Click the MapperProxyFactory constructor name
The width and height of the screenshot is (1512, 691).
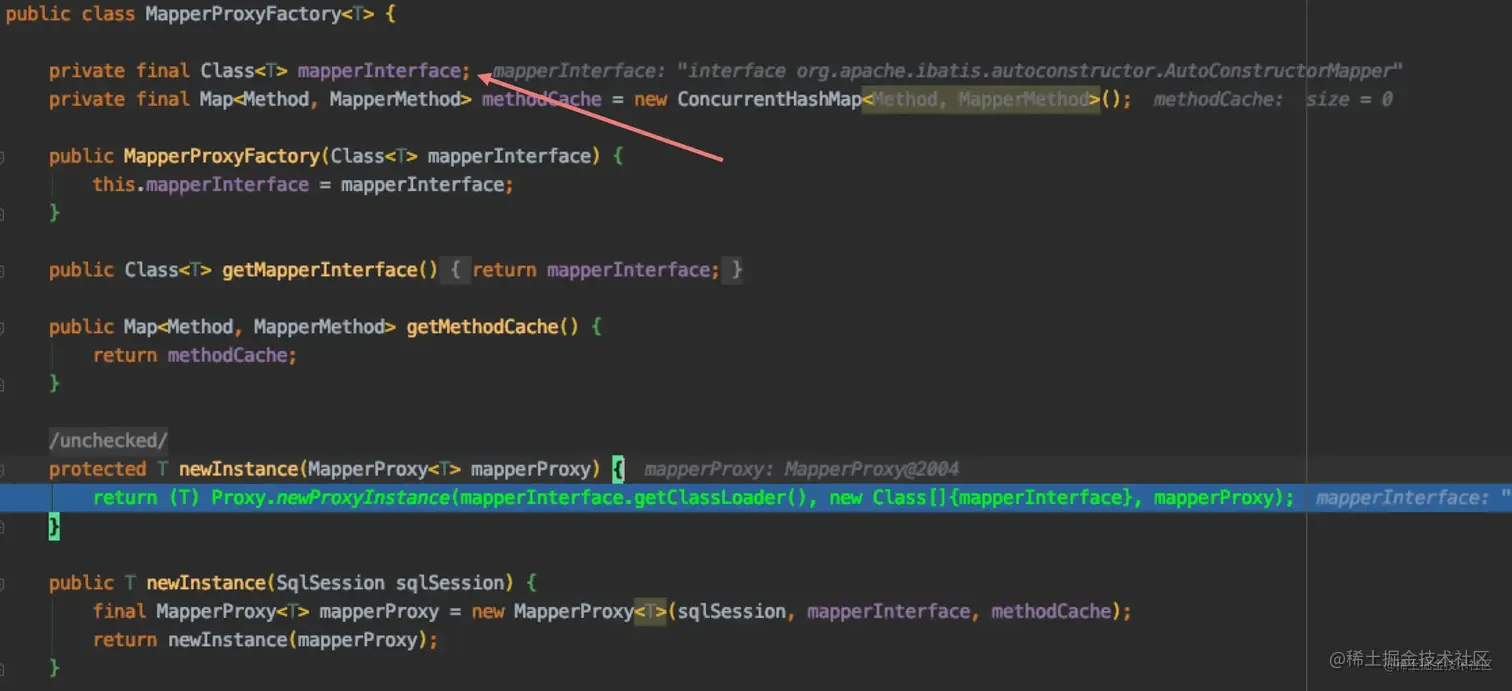pos(221,156)
